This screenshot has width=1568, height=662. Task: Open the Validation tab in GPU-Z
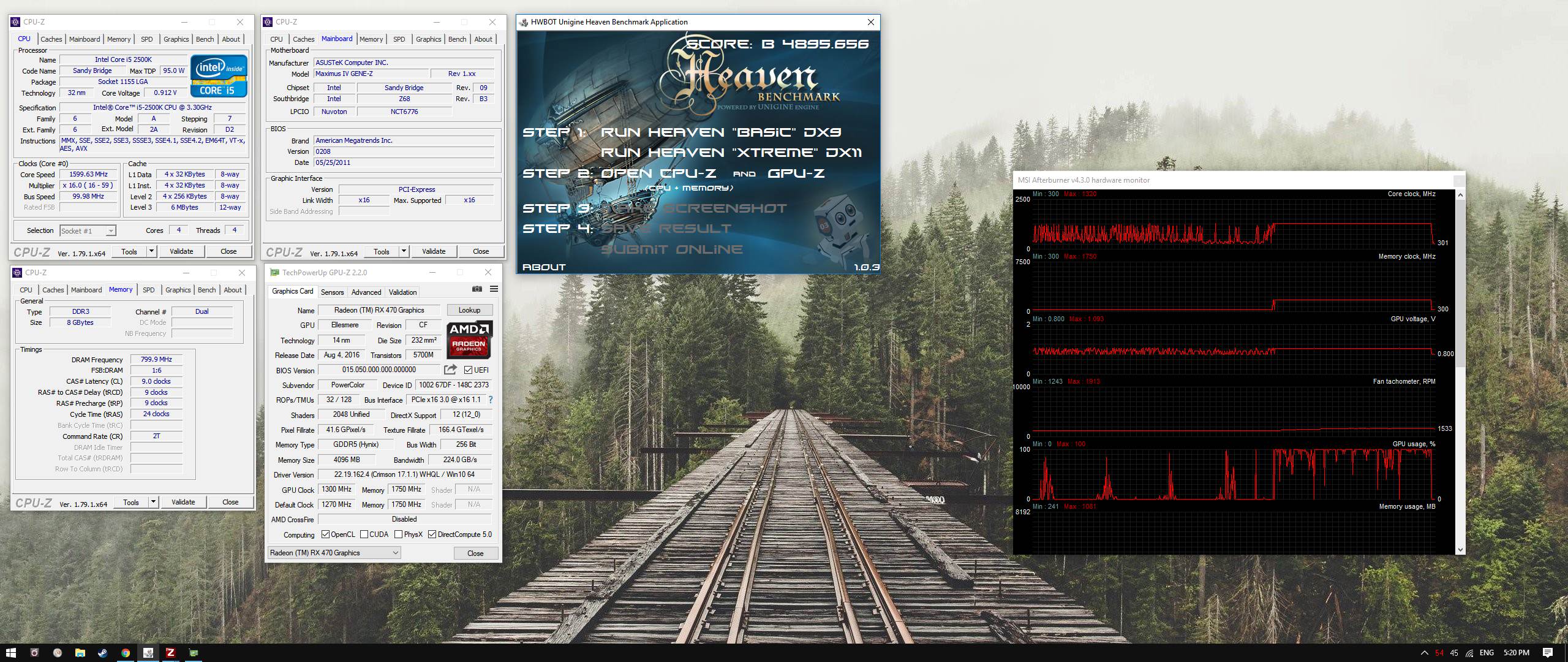(402, 292)
